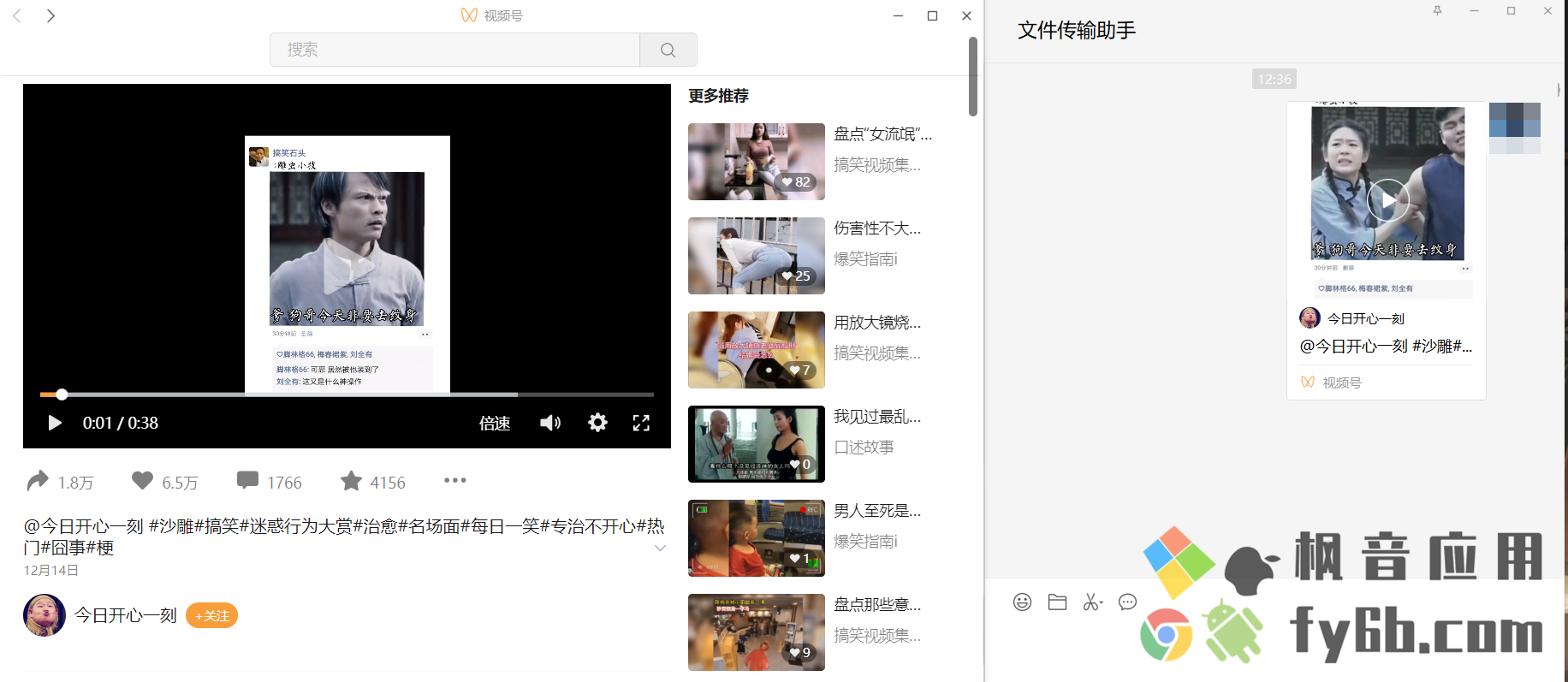Play the shared video in 文件传输助手 chat

coord(1387,200)
